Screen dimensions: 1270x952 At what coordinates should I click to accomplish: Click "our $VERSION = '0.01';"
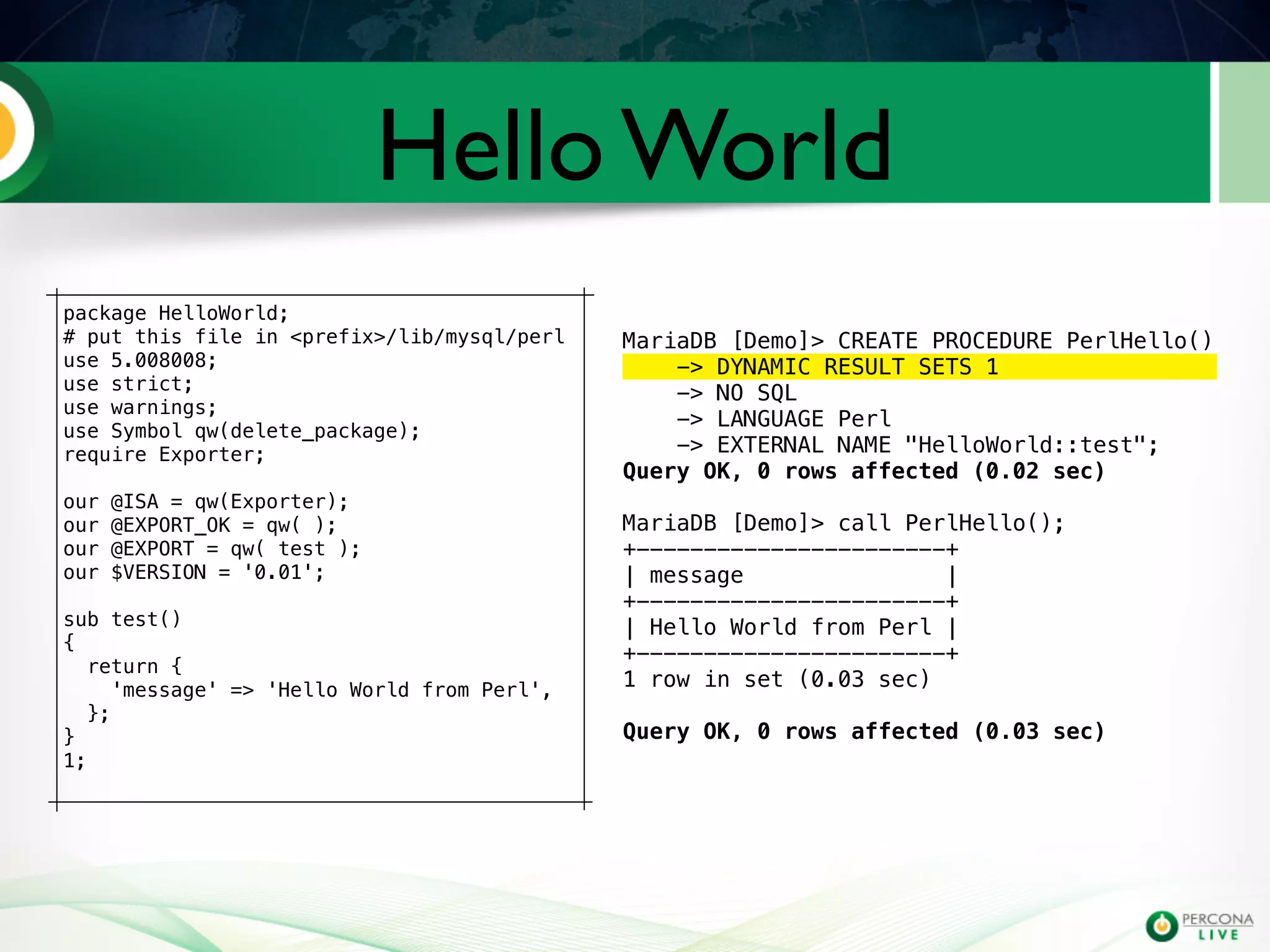click(x=194, y=573)
